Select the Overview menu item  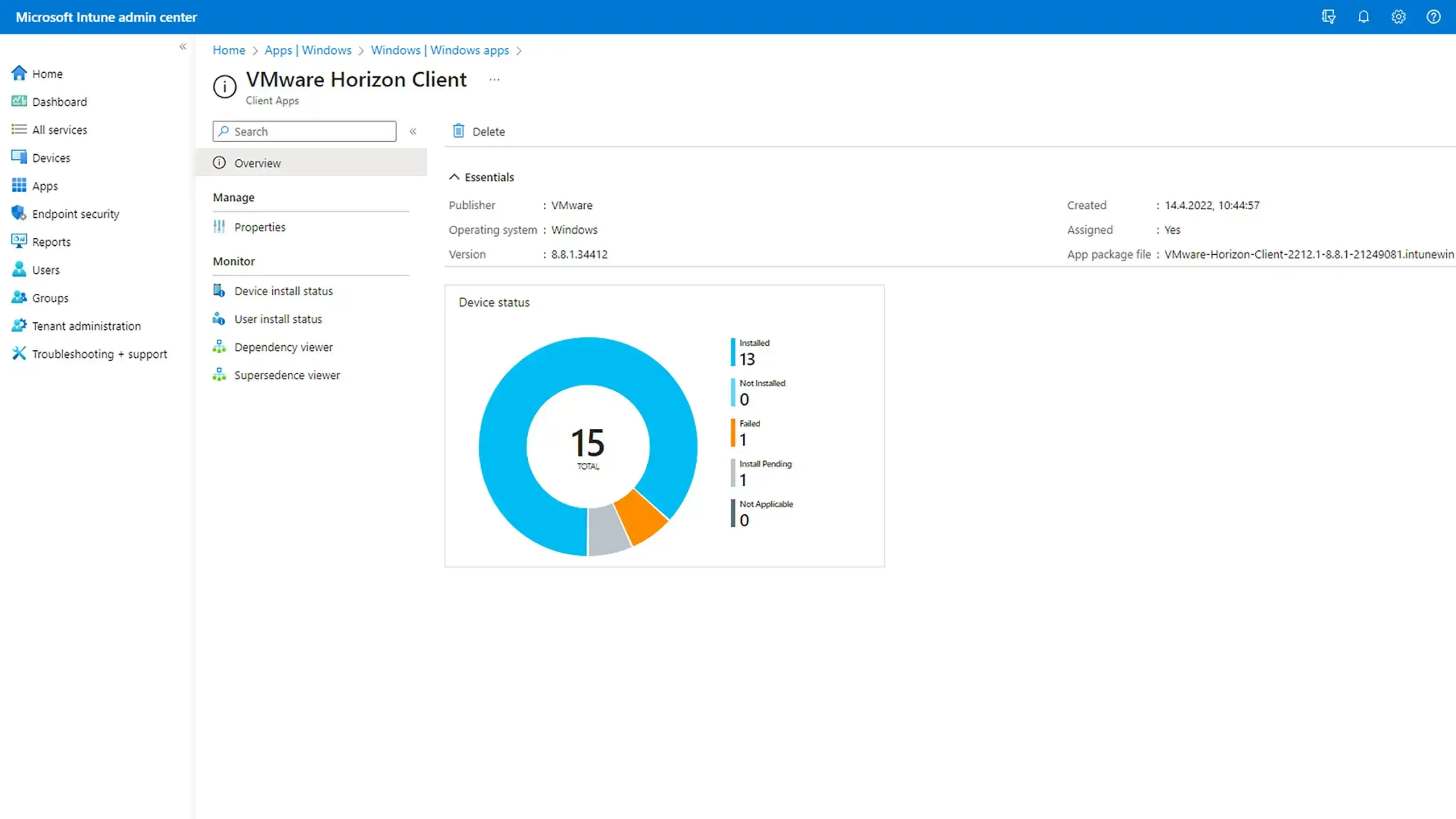[x=311, y=163]
